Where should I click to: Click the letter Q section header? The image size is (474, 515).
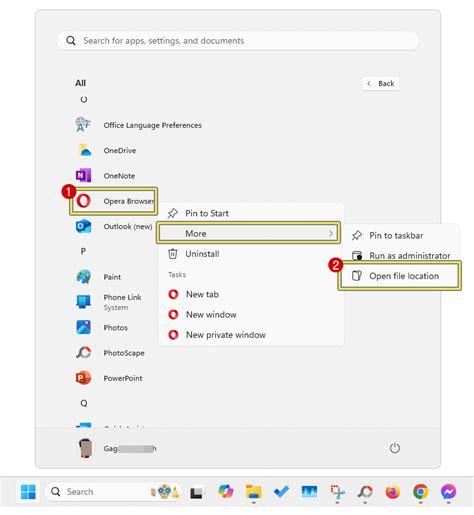click(x=84, y=403)
